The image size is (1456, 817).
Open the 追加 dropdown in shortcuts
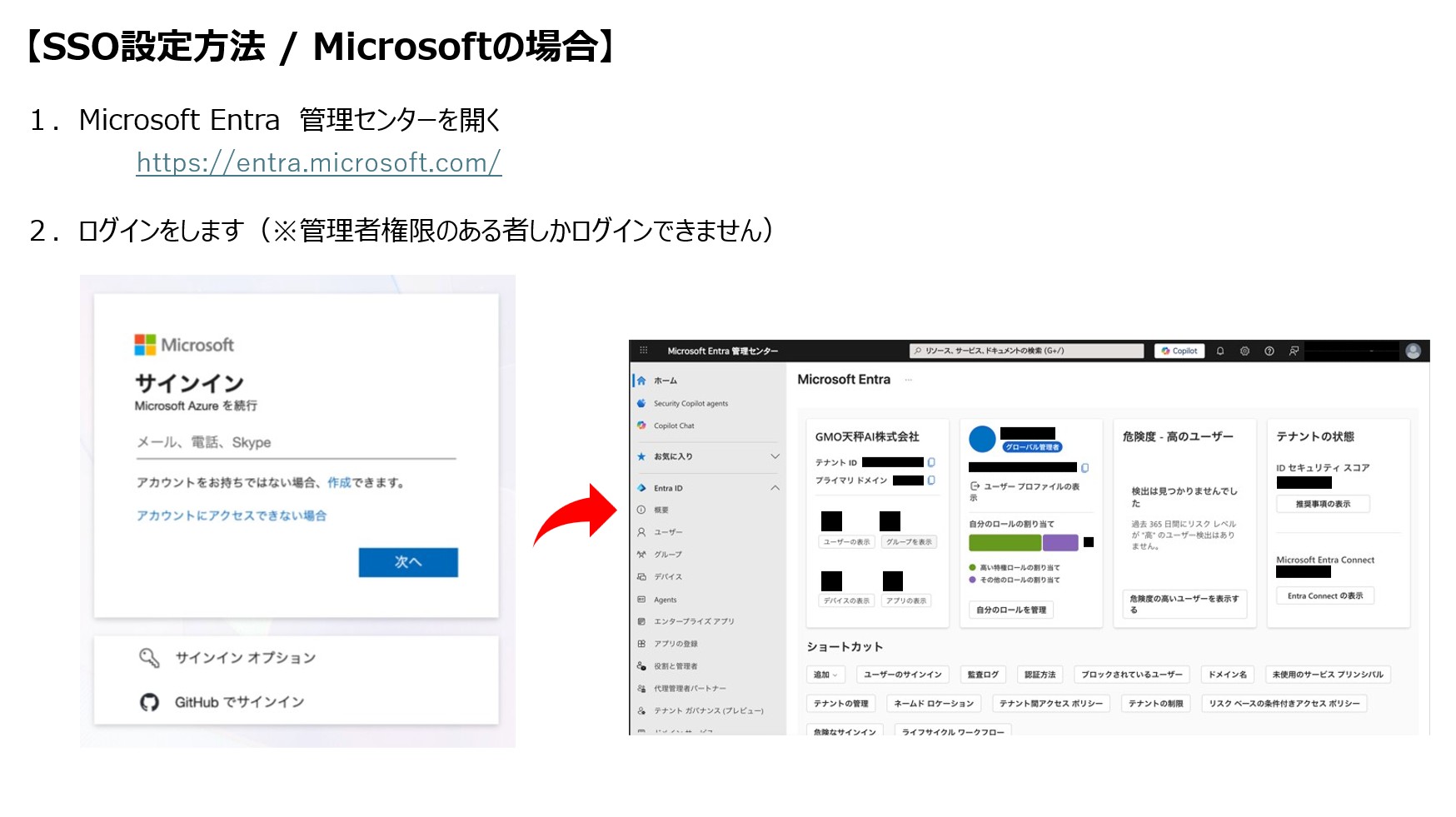825,675
